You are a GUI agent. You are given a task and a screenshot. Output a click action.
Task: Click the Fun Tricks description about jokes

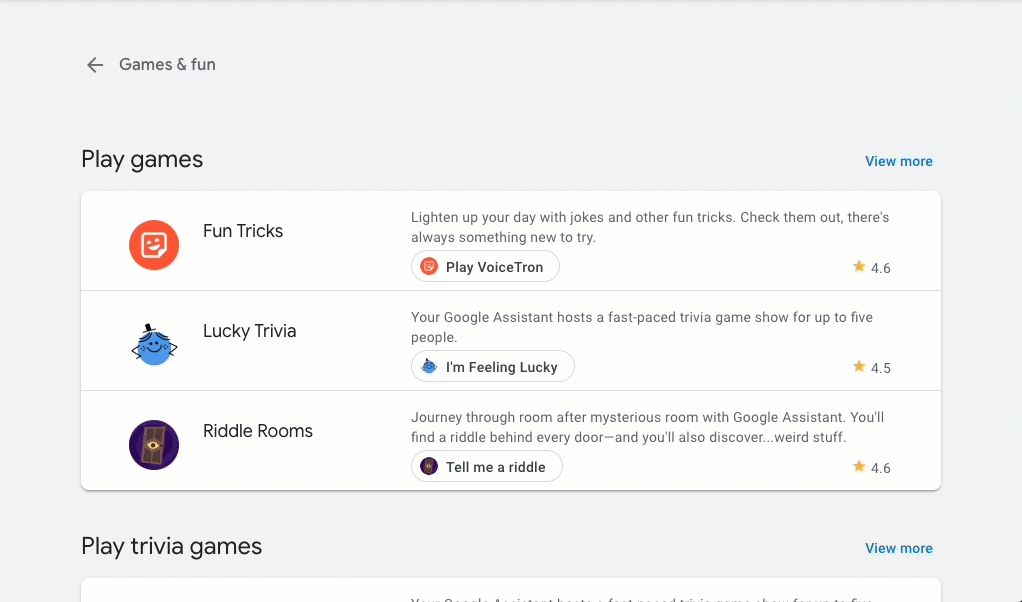coord(650,227)
